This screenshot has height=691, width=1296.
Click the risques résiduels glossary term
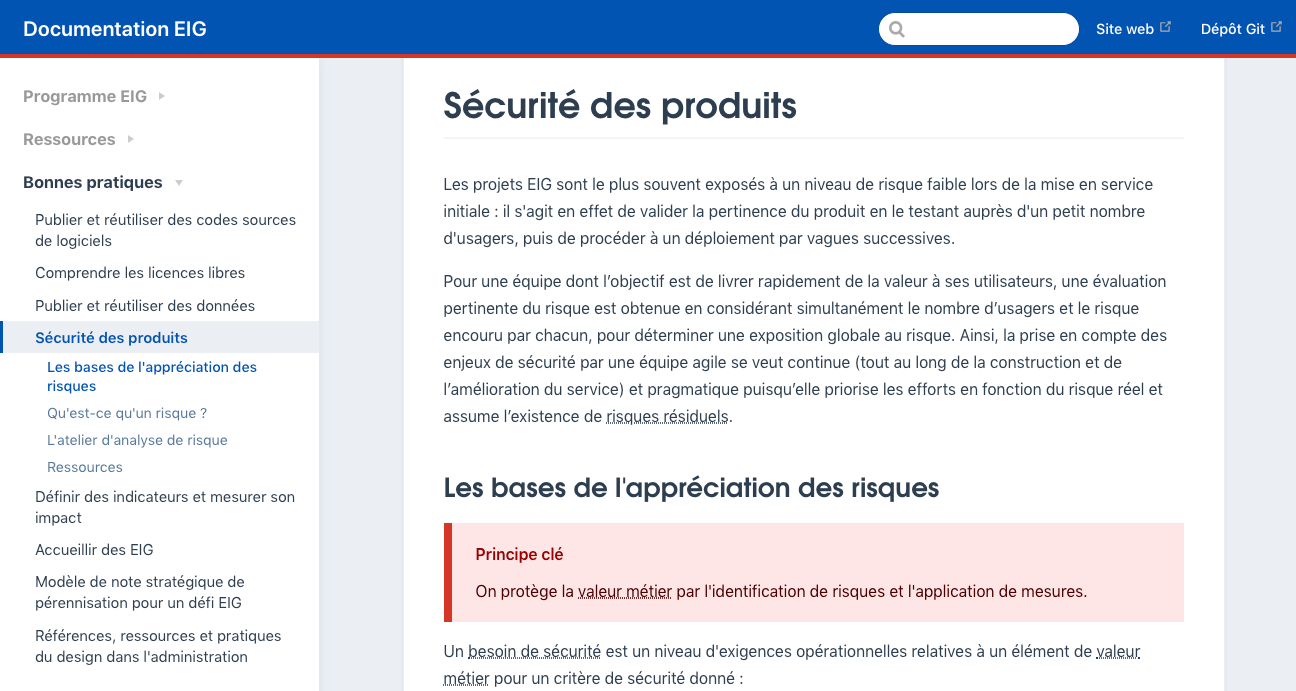coord(667,417)
